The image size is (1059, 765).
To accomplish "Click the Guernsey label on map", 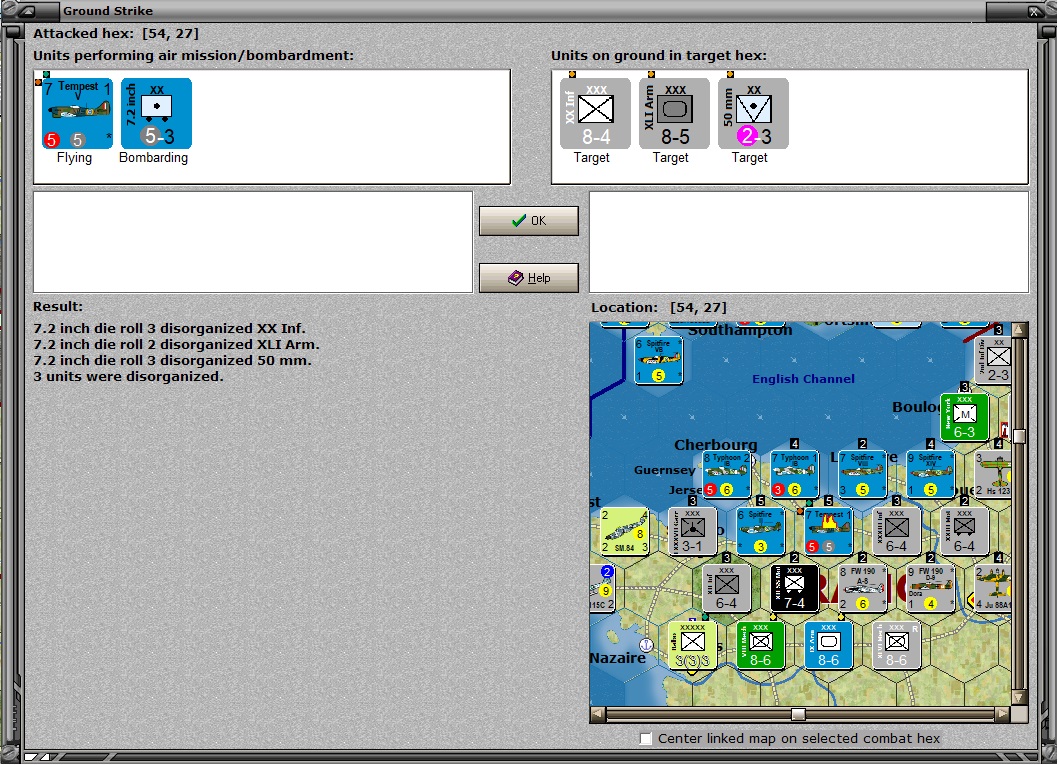I will coord(665,470).
